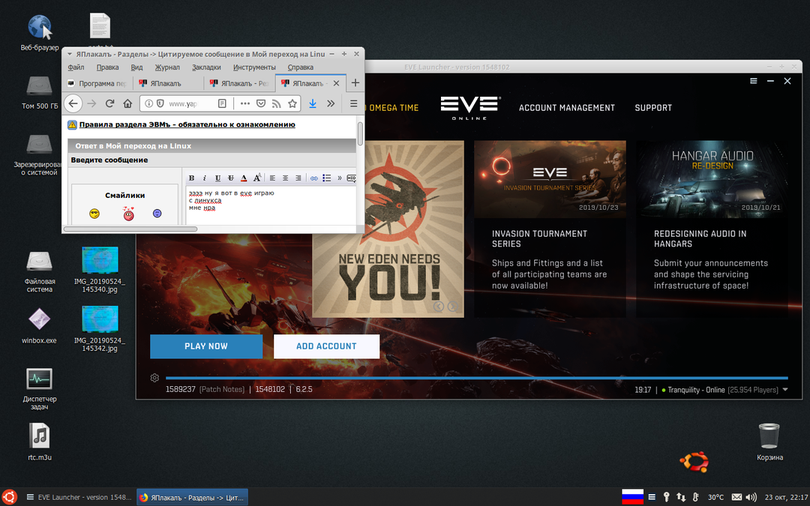Open Patch Notes link in EVE Launcher

pyautogui.click(x=222, y=389)
